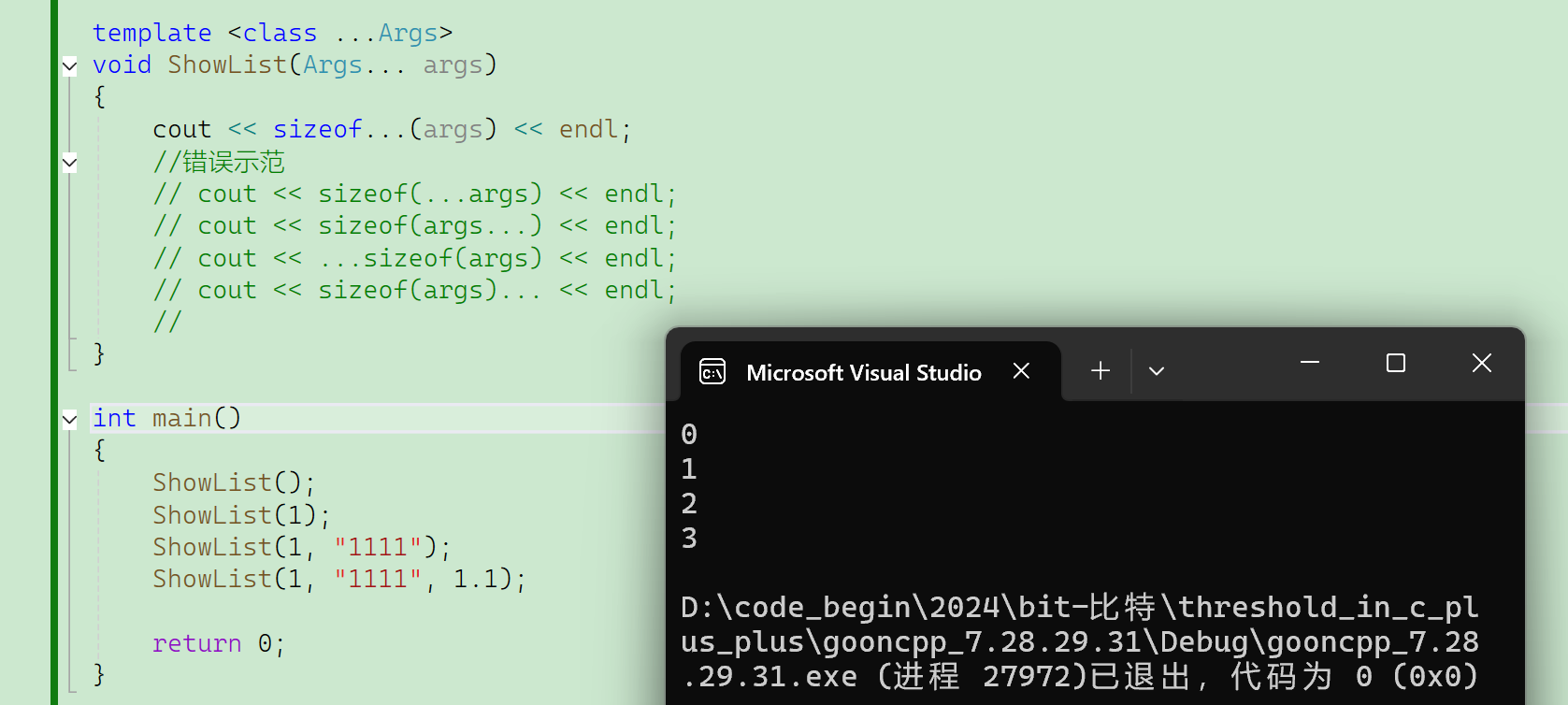Click console output line '3'

click(689, 539)
